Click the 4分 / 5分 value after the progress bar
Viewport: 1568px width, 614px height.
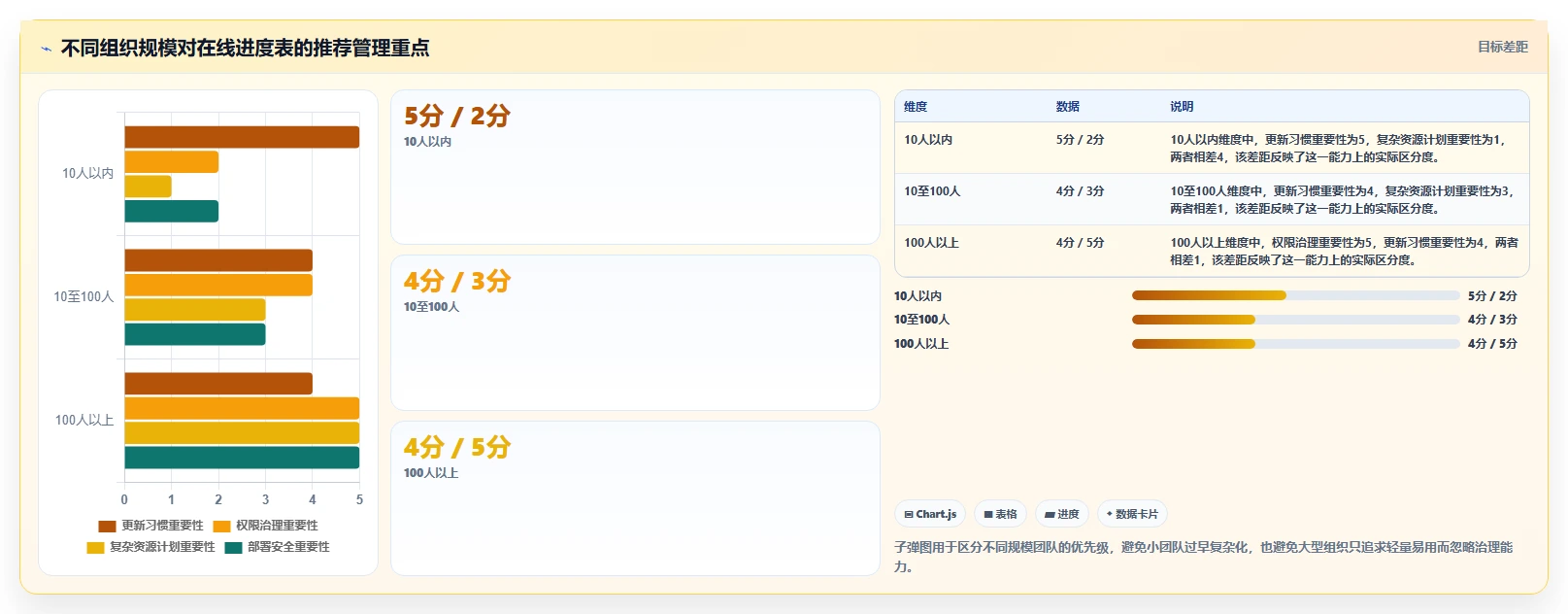pyautogui.click(x=1492, y=344)
